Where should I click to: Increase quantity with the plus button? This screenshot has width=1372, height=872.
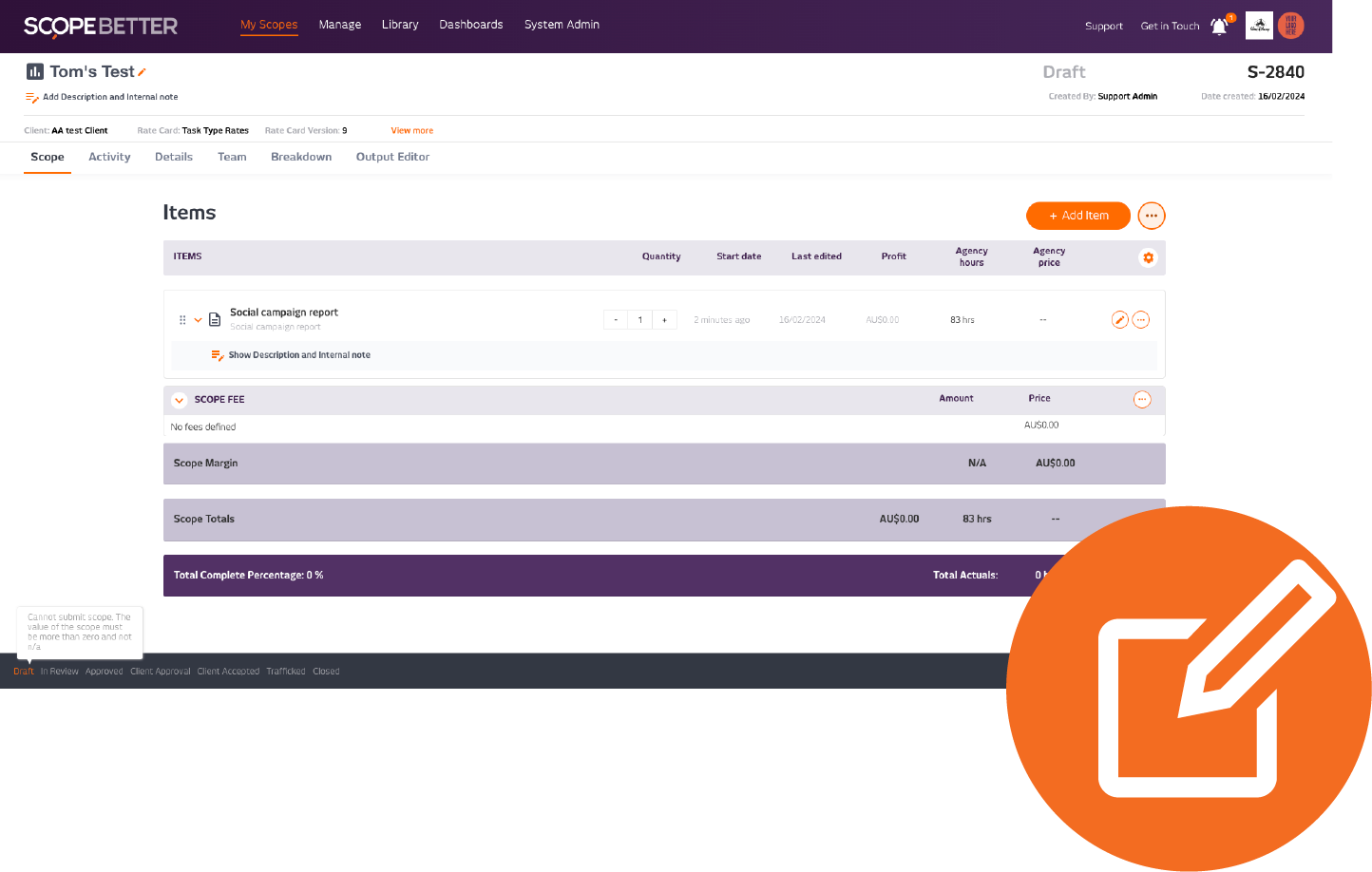664,320
